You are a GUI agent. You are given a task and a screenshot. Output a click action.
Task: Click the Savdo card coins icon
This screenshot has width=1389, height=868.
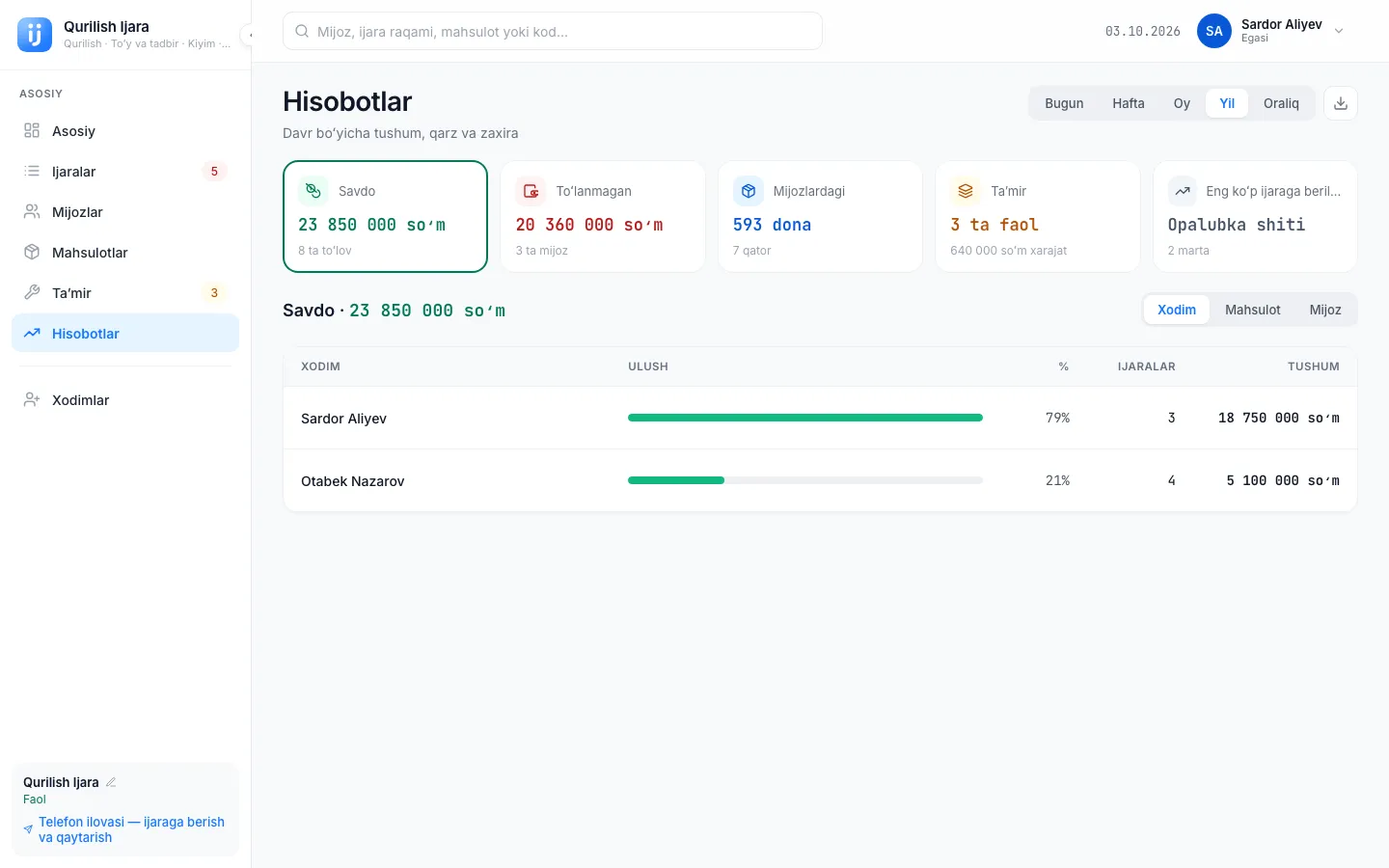[313, 191]
